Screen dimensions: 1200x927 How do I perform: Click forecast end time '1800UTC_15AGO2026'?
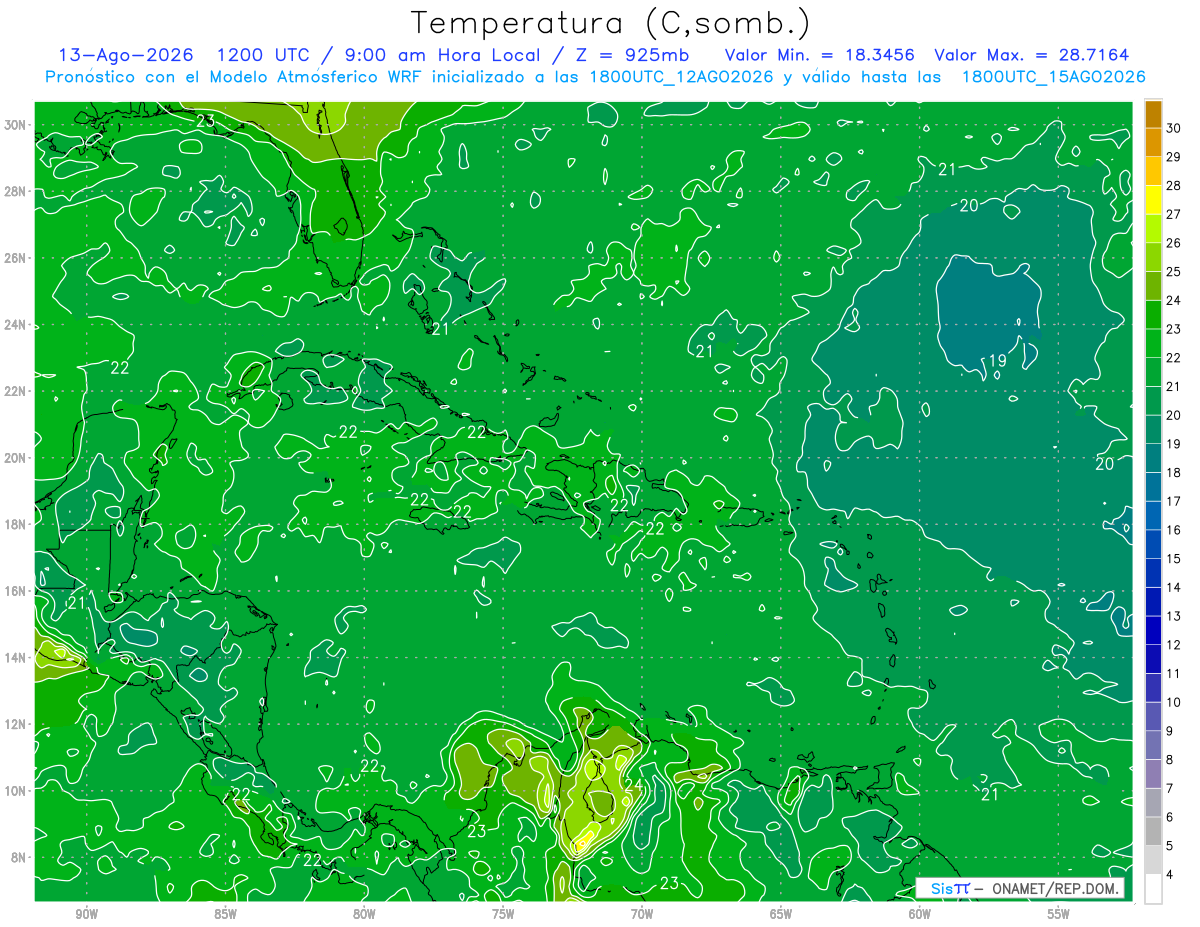pos(1053,77)
